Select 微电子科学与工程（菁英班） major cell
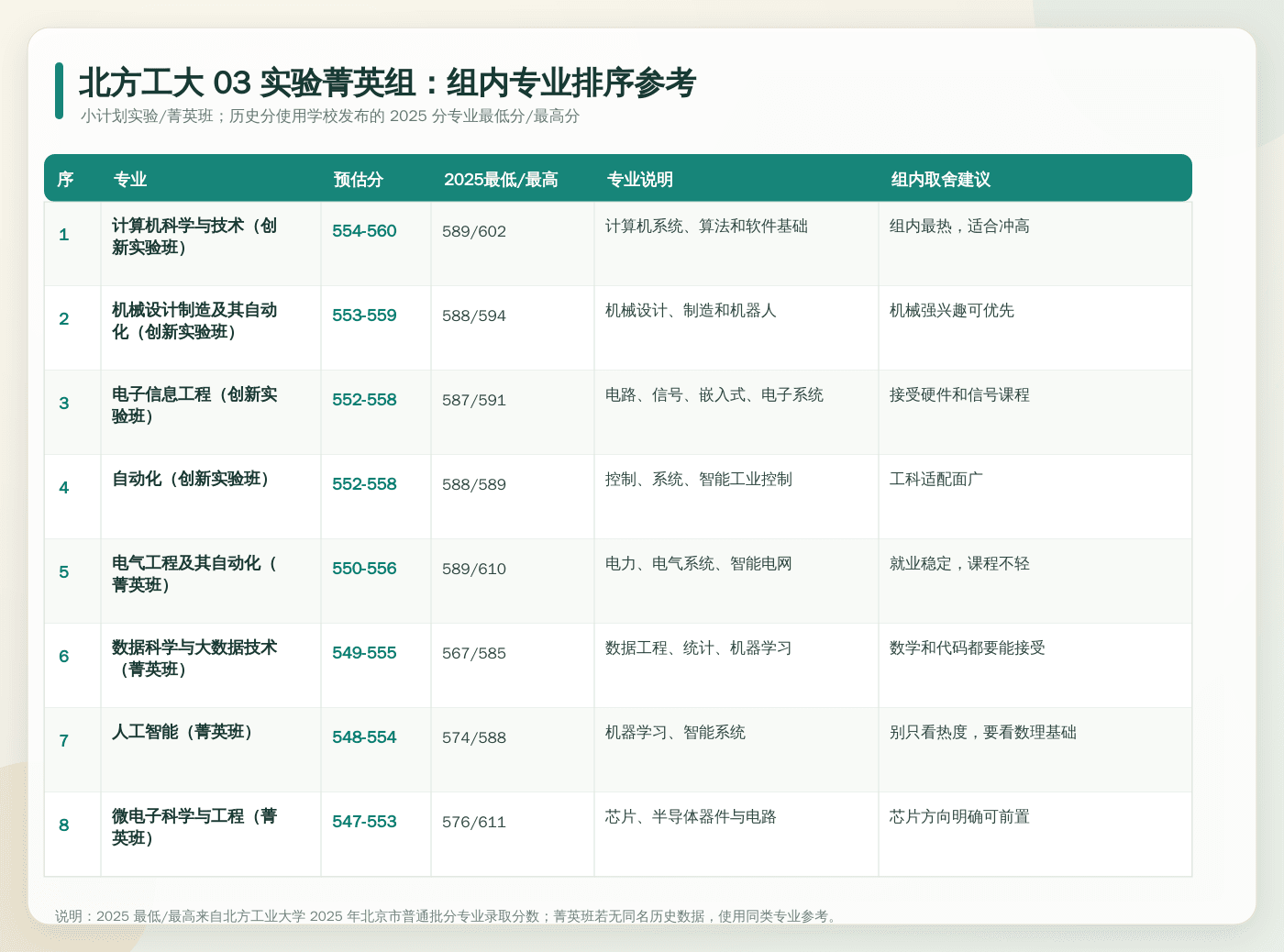Viewport: 1284px width, 952px height. coord(194,827)
